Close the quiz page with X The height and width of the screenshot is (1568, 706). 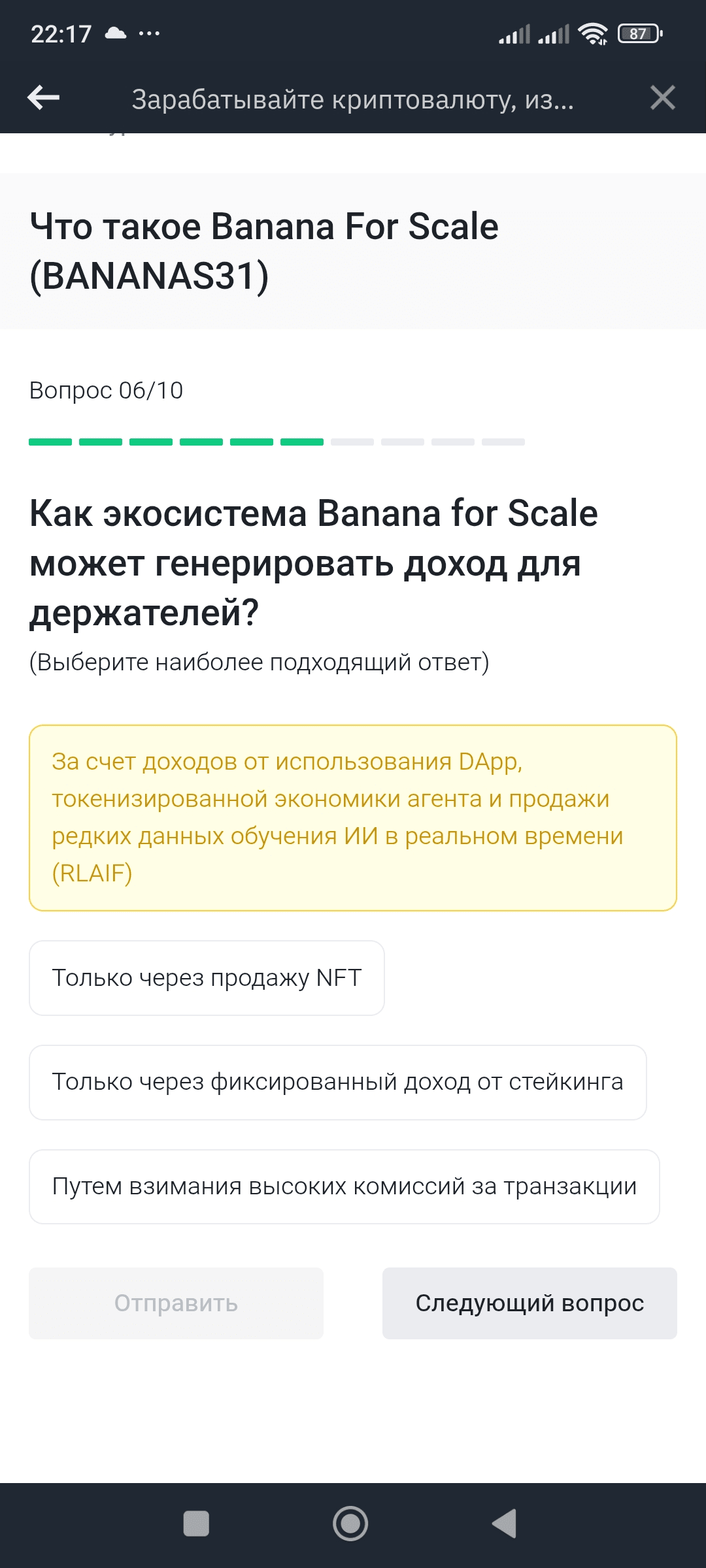[x=662, y=98]
